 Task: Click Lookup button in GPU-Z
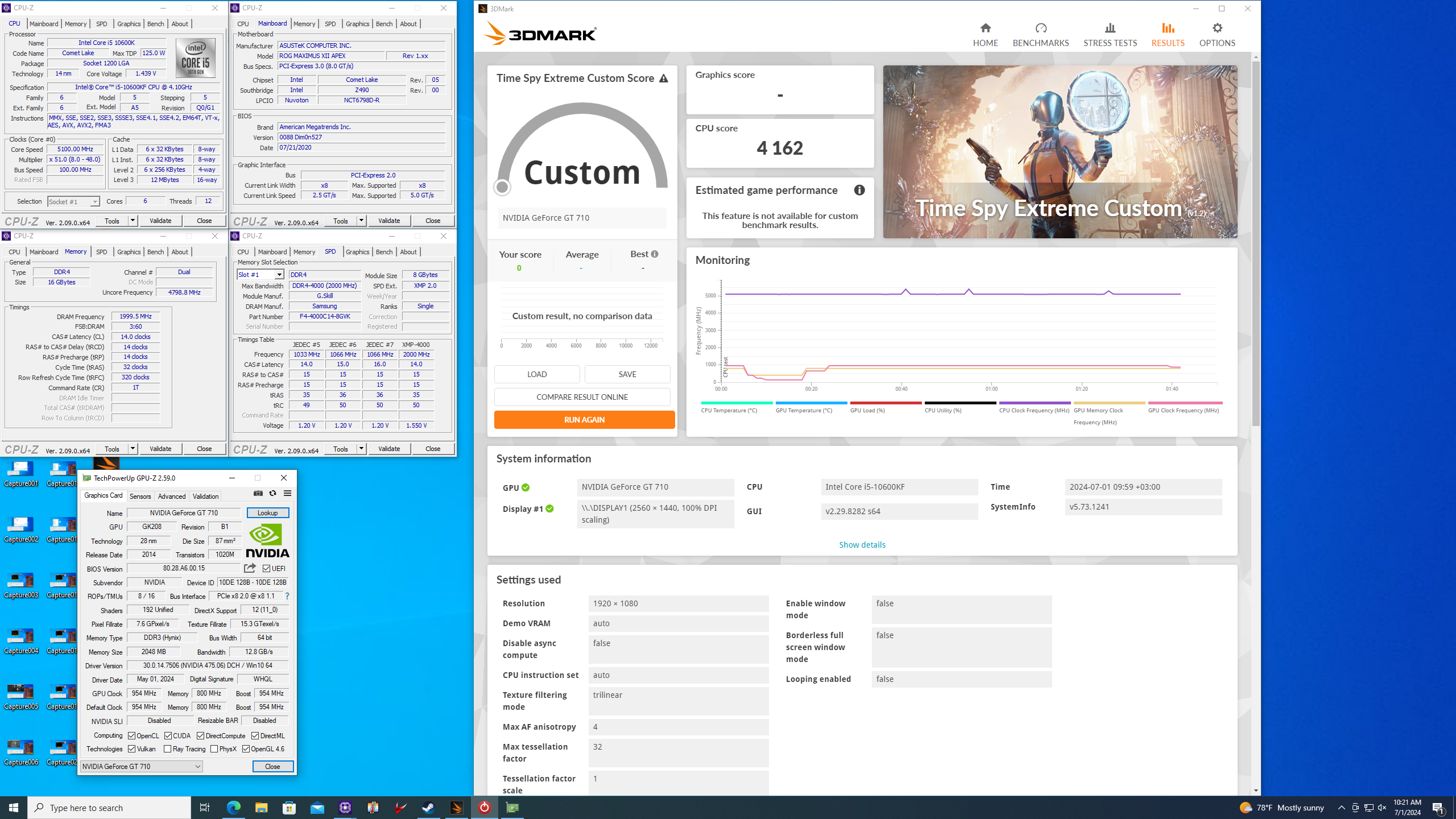click(x=267, y=513)
